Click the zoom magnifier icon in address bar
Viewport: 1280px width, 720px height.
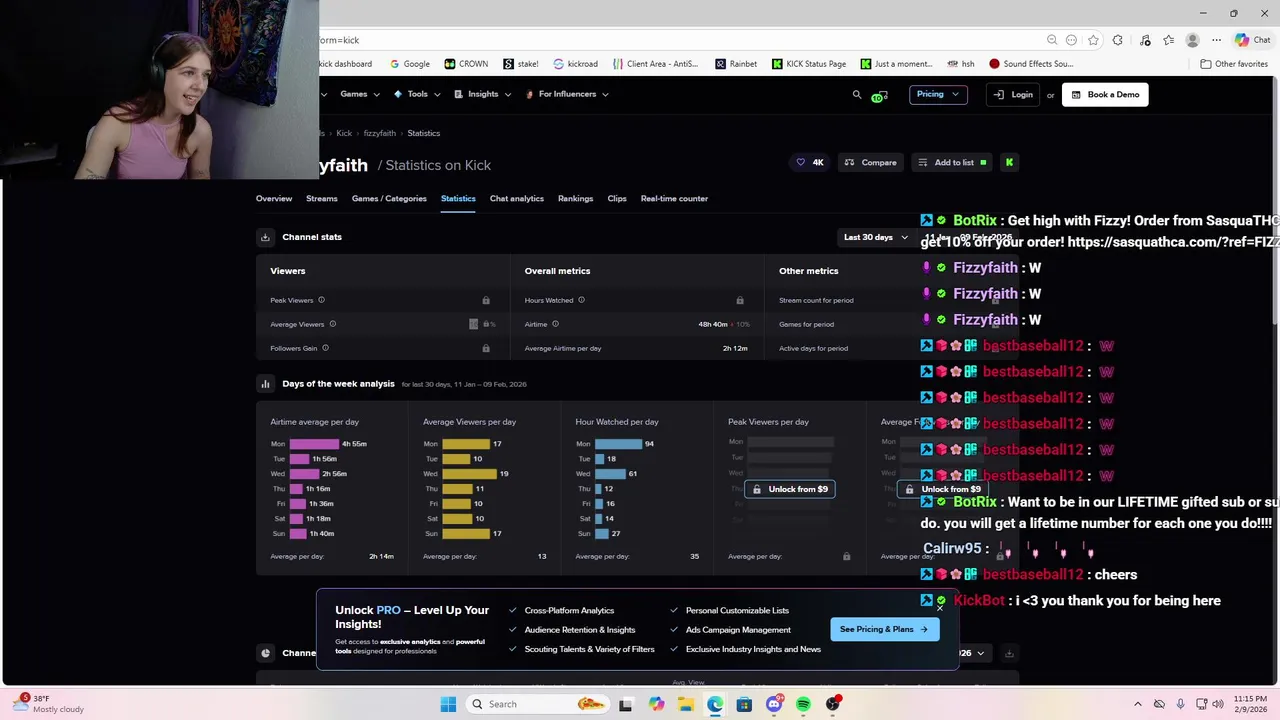[1052, 40]
